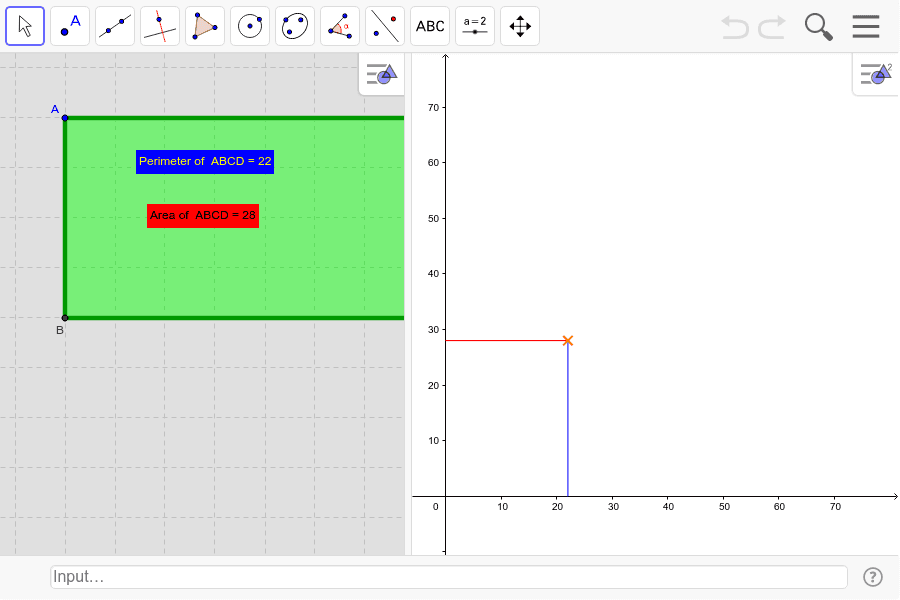The image size is (900, 600).
Task: Open the main hamburger menu
Action: click(x=865, y=26)
